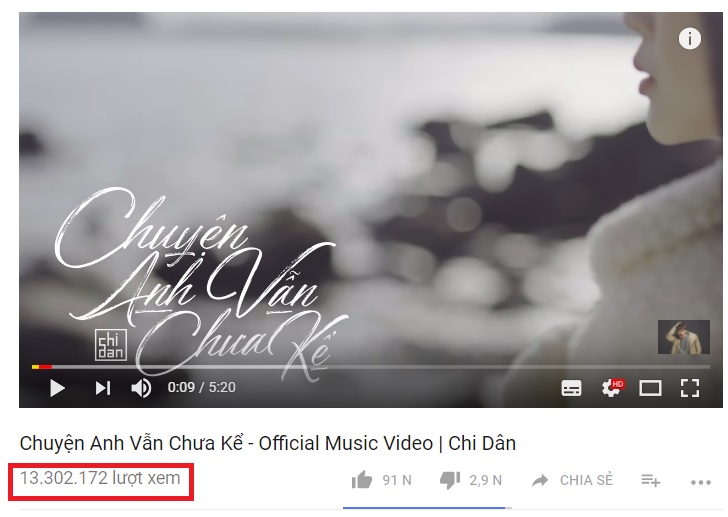Skip to the next video
Image resolution: width=728 pixels, height=517 pixels.
pyautogui.click(x=103, y=388)
